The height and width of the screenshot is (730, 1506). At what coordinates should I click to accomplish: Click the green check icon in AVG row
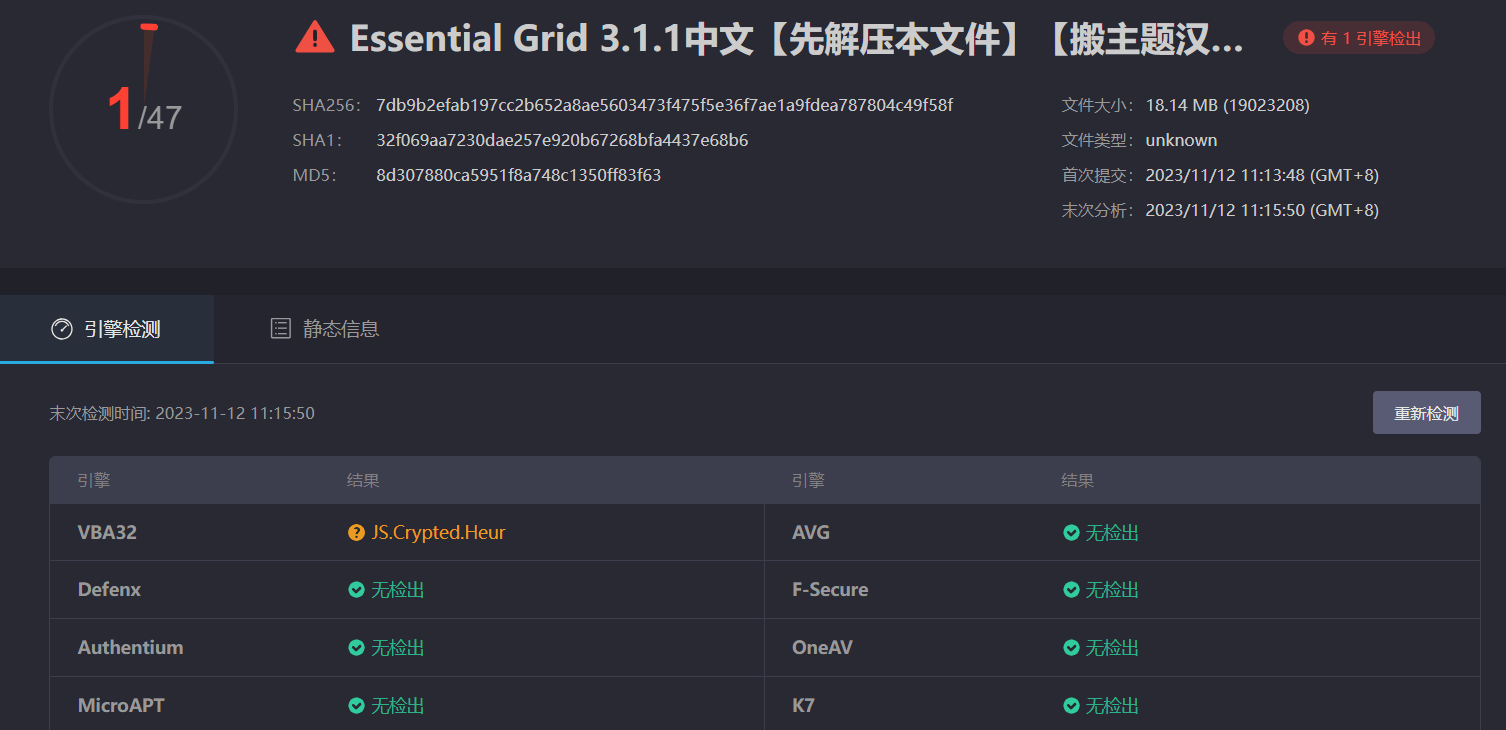tap(1071, 533)
